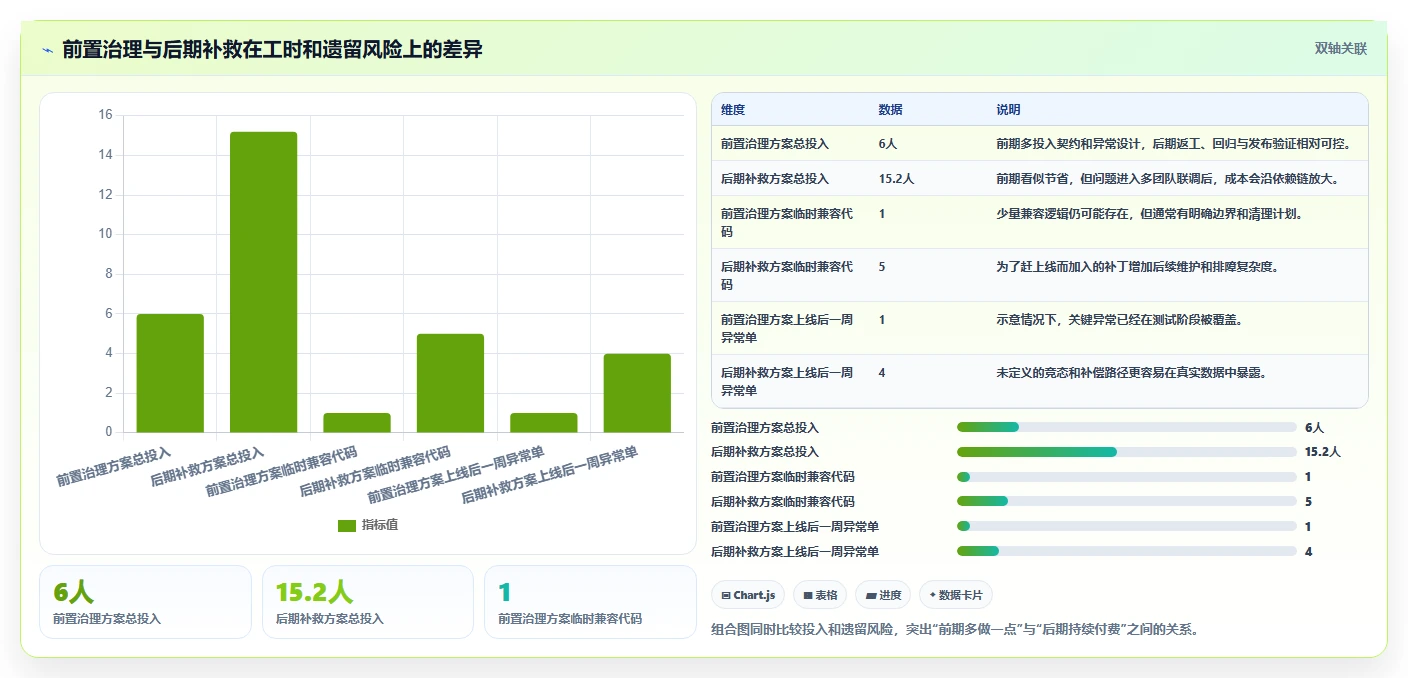Toggle the 指标值 legend swatch
The height and width of the screenshot is (678, 1408).
pyautogui.click(x=347, y=525)
